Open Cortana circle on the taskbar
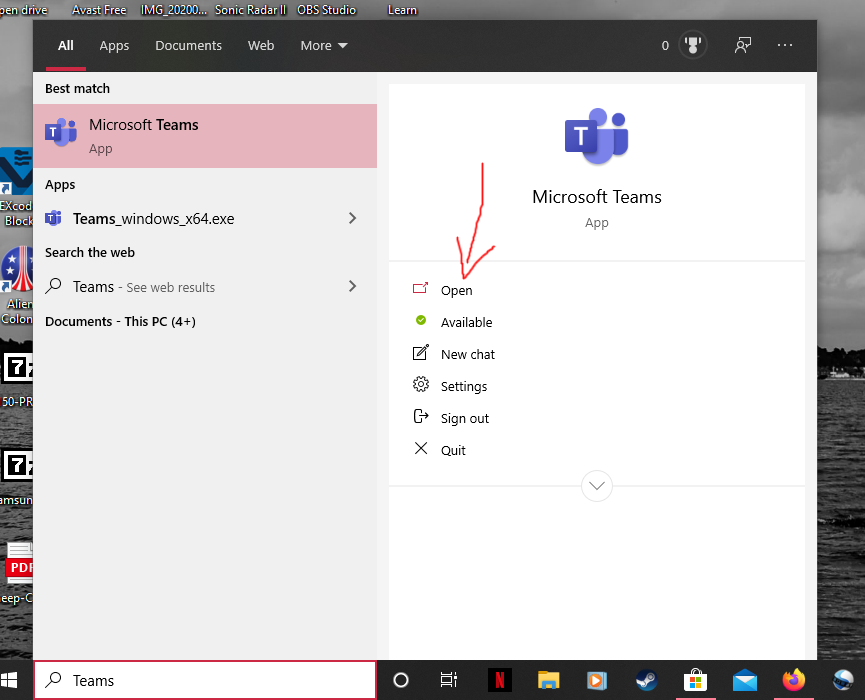865x700 pixels. point(401,680)
